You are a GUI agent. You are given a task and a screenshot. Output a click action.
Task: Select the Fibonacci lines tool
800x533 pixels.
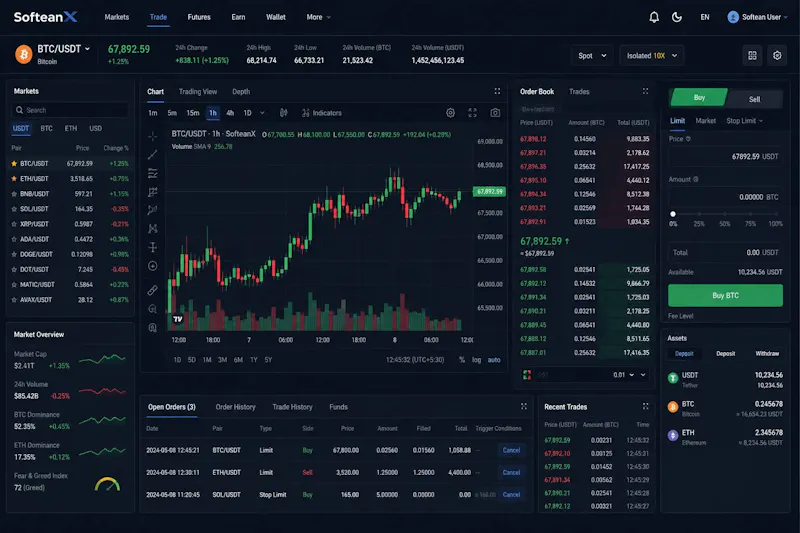153,173
